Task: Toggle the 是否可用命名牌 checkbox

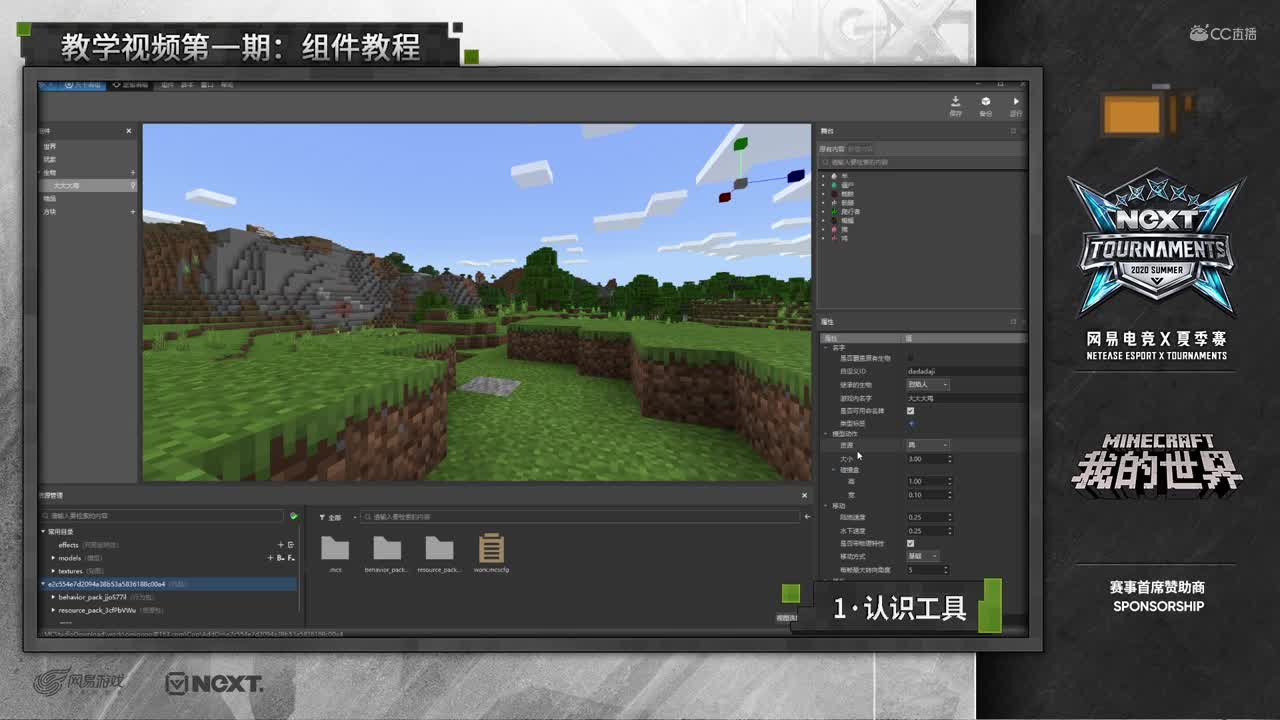Action: point(910,411)
